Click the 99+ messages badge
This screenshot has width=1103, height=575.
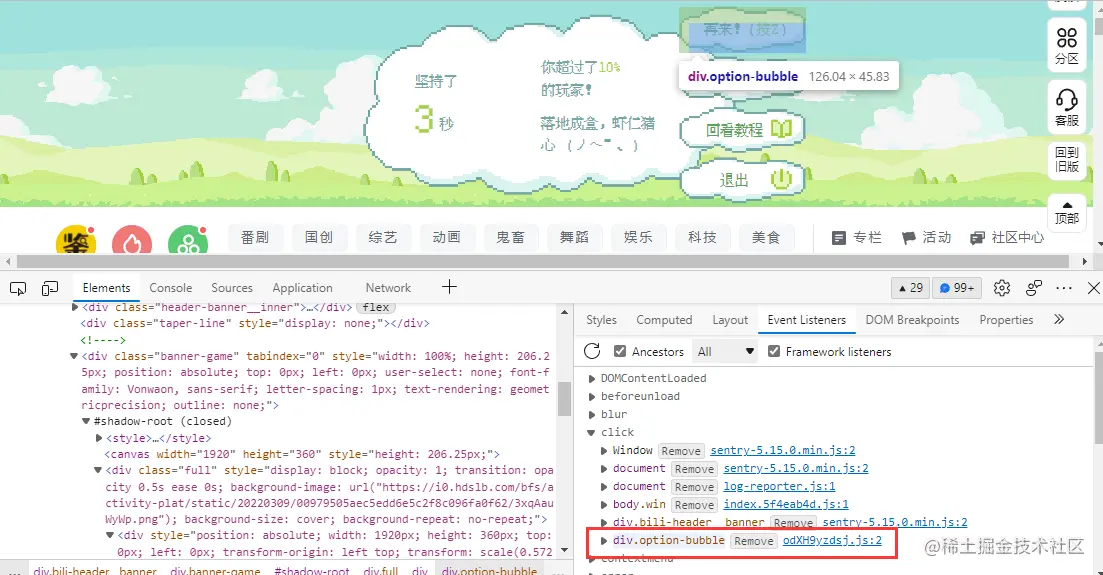click(957, 288)
